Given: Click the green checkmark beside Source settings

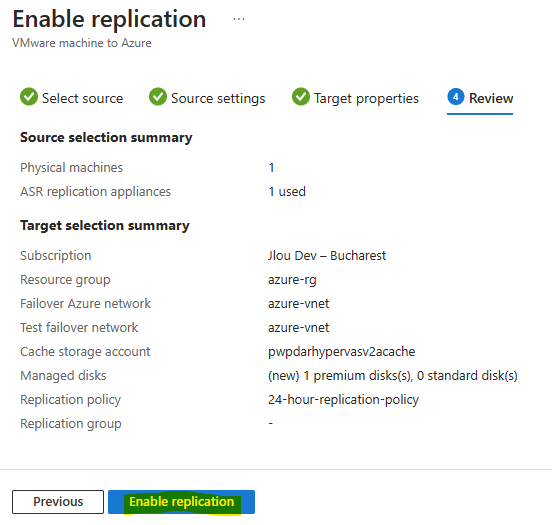Looking at the screenshot, I should [x=158, y=96].
